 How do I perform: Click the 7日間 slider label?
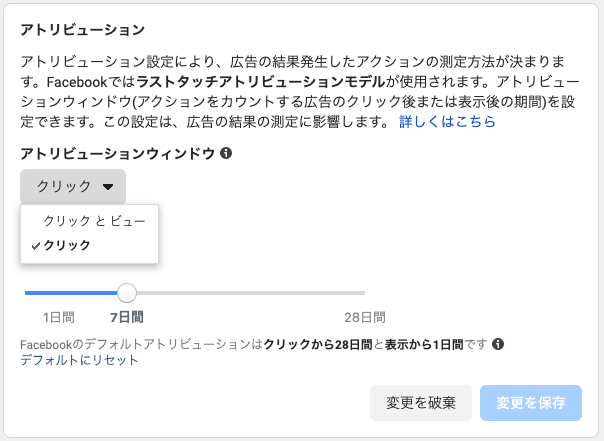tap(126, 317)
